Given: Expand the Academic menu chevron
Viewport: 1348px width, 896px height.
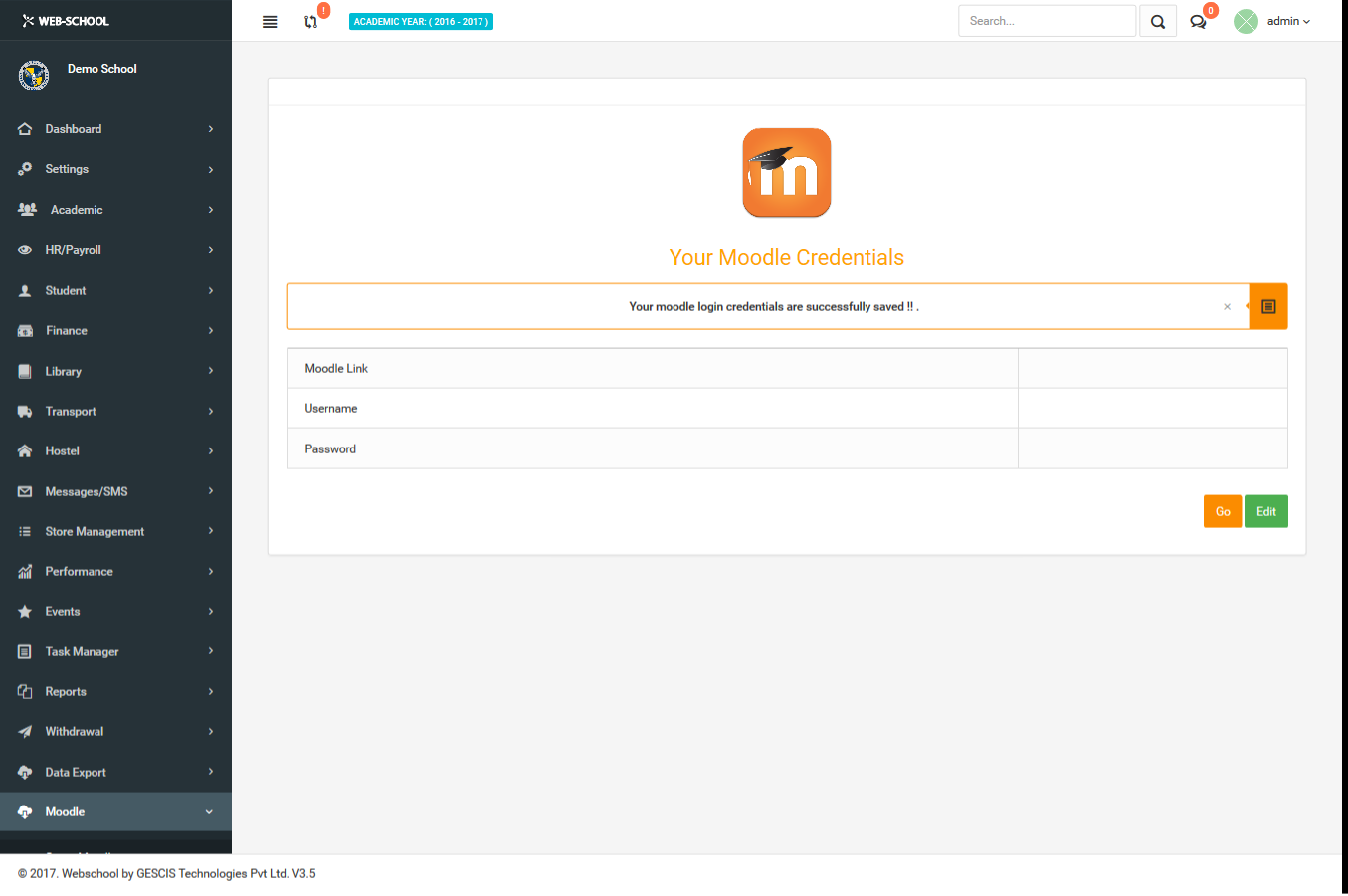Looking at the screenshot, I should pyautogui.click(x=211, y=210).
